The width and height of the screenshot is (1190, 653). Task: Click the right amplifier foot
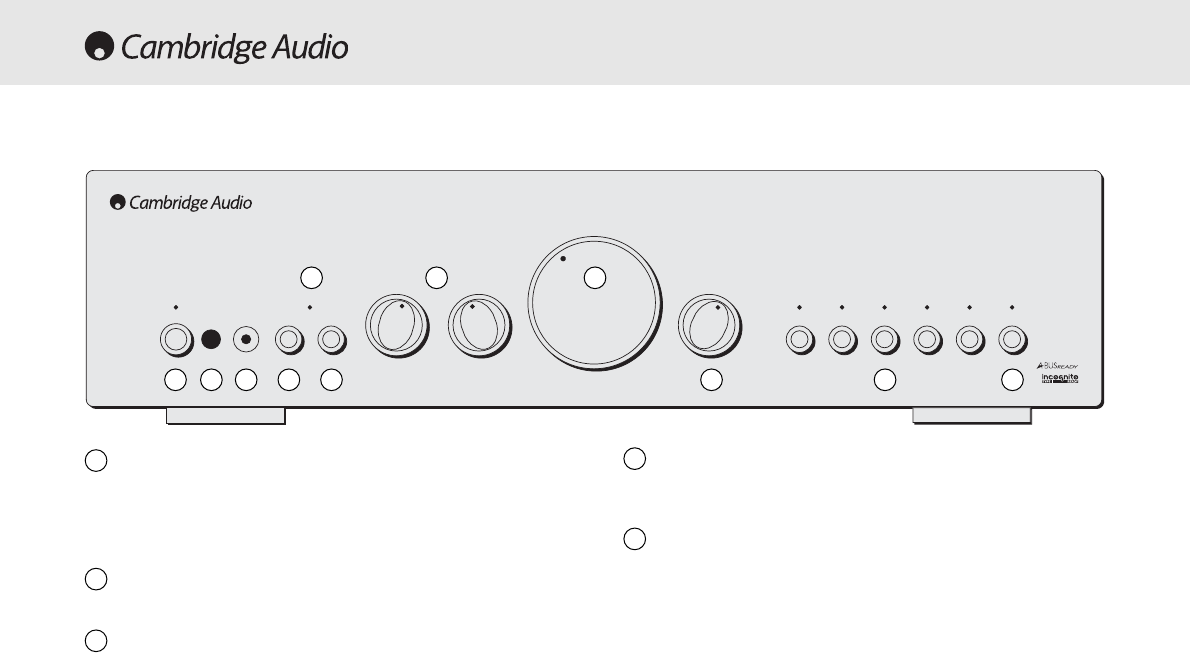click(x=971, y=416)
